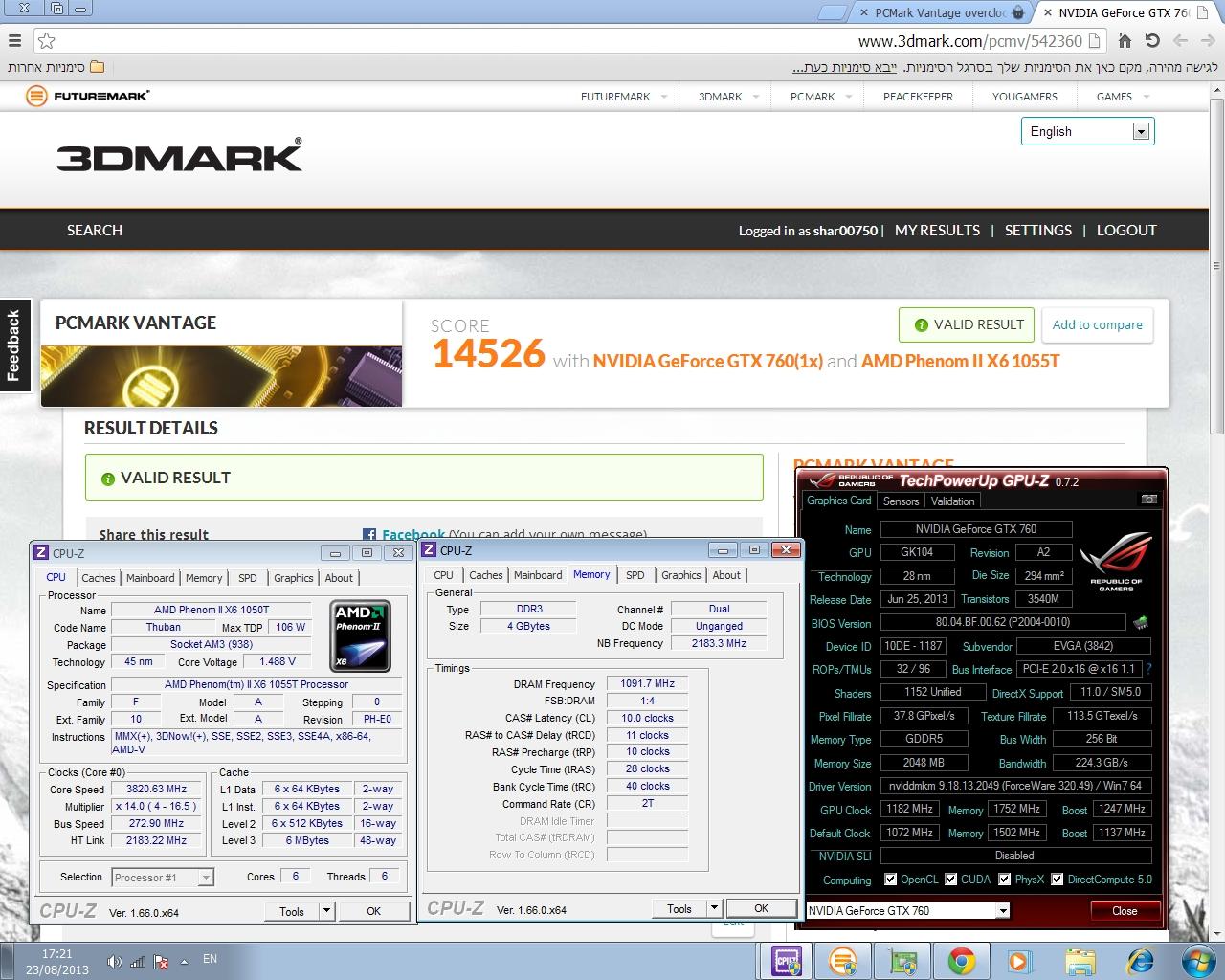Open the SPD tab in right CPU-Z

635,575
